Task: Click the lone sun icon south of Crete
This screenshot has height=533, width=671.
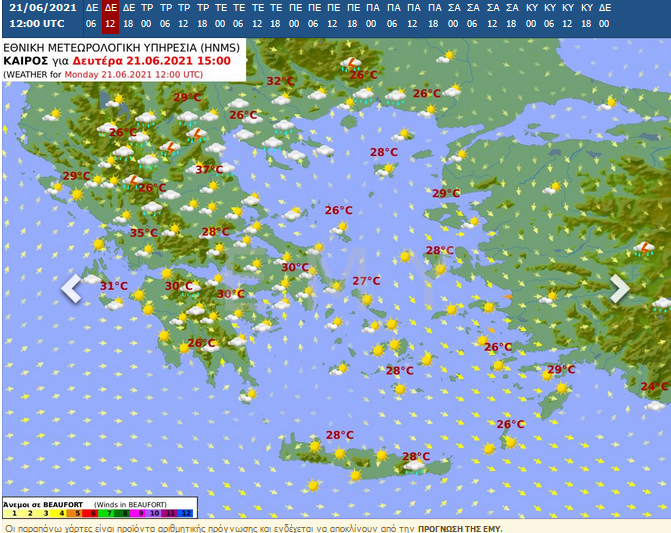Action: (x=313, y=486)
